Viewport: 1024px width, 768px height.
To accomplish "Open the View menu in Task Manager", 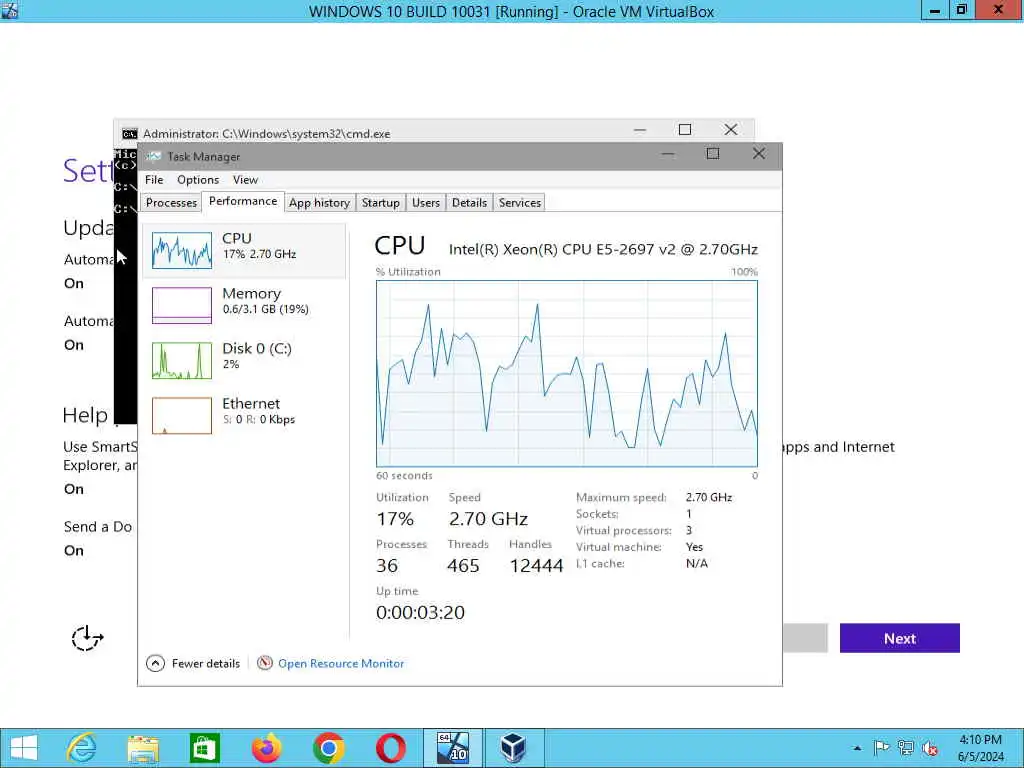I will [246, 180].
